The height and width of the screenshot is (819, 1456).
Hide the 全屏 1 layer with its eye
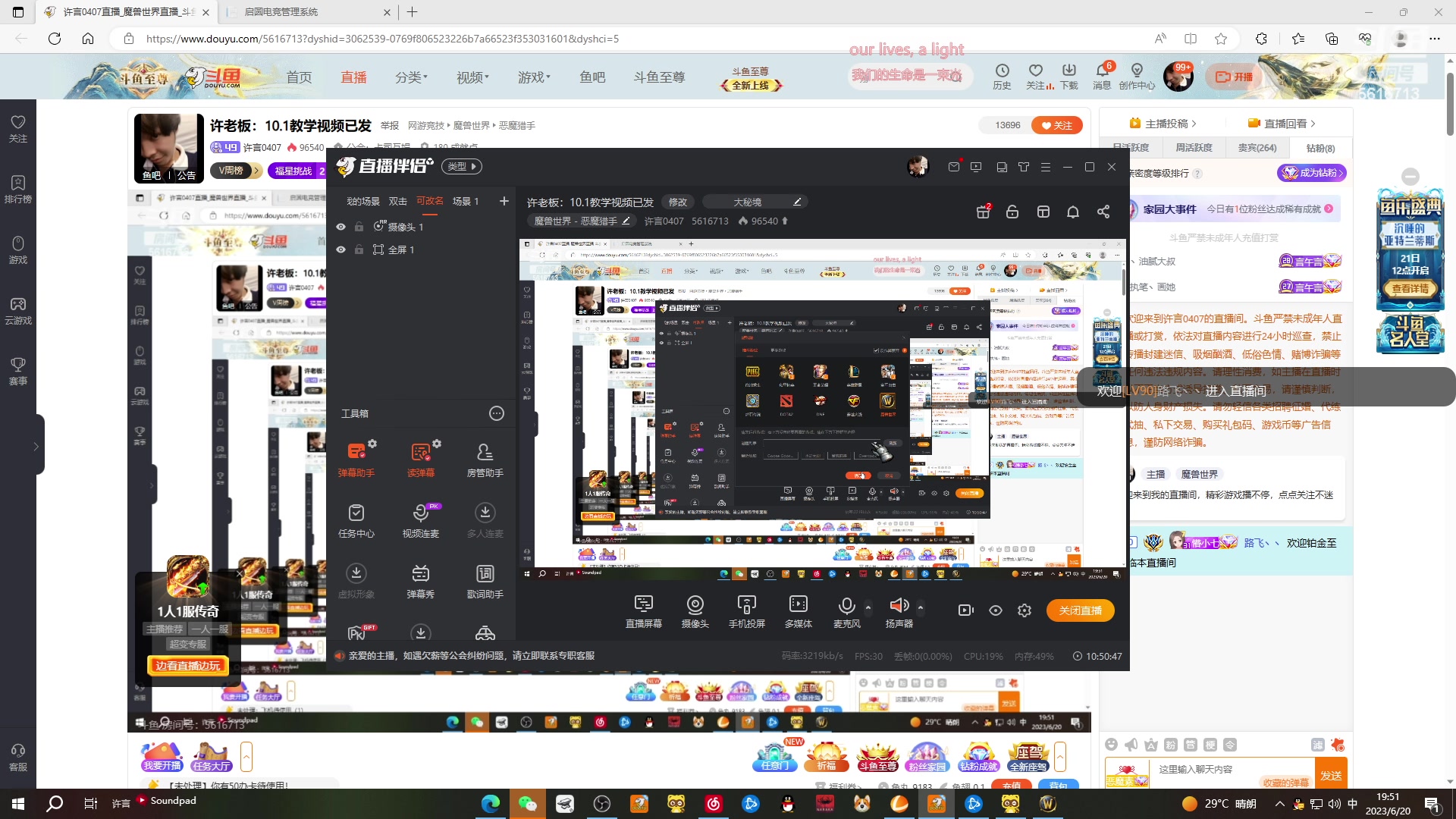pyautogui.click(x=341, y=249)
